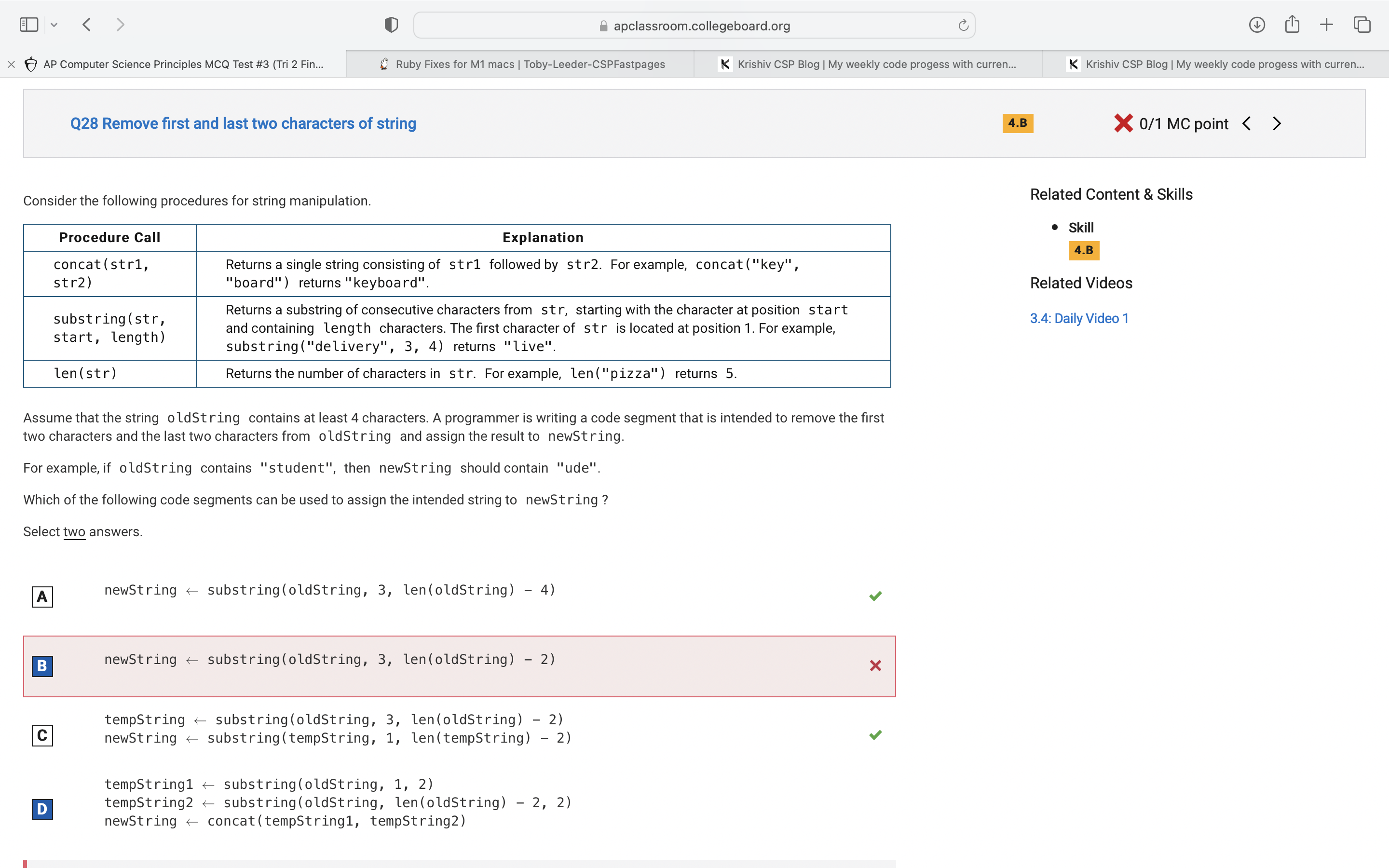Show the downloads list
The width and height of the screenshot is (1389, 868).
(1256, 25)
